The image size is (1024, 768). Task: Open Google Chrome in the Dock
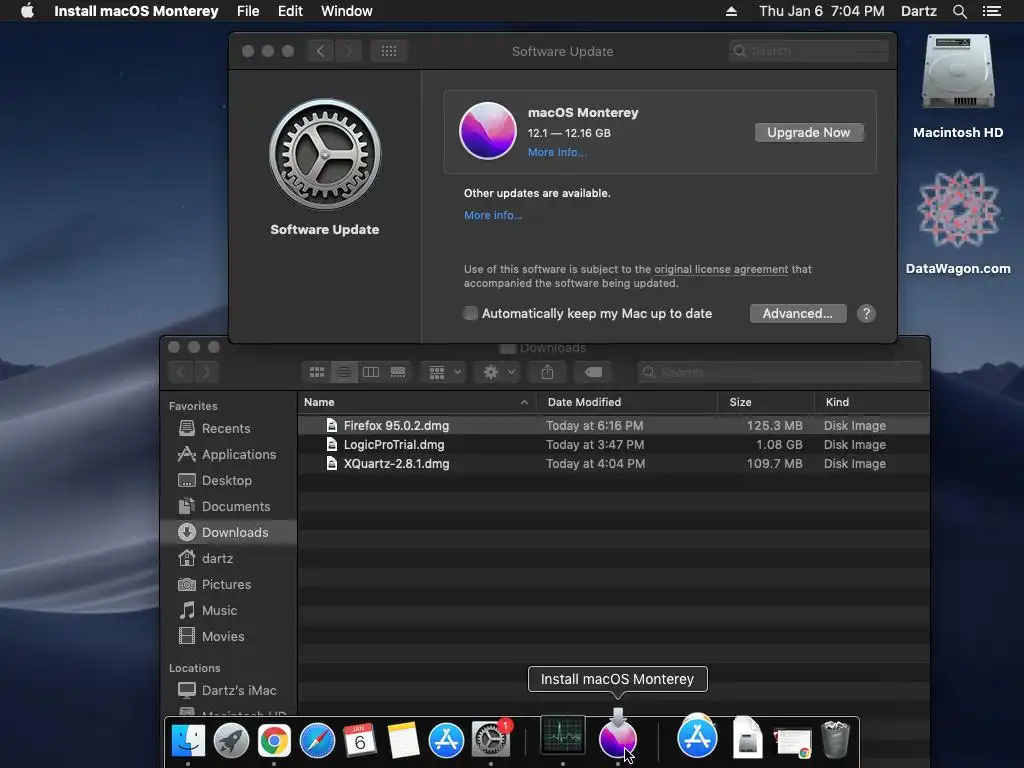tap(274, 741)
